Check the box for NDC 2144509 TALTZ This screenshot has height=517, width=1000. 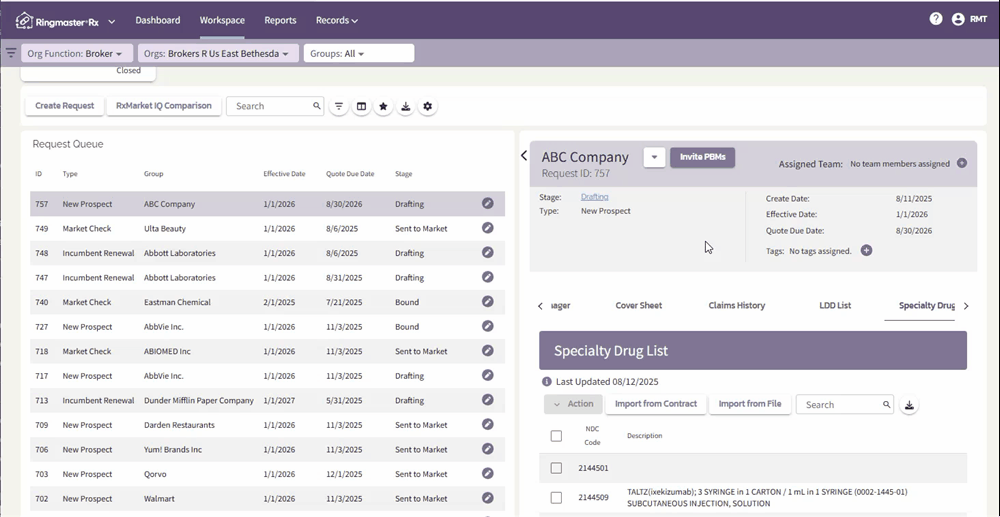556,497
